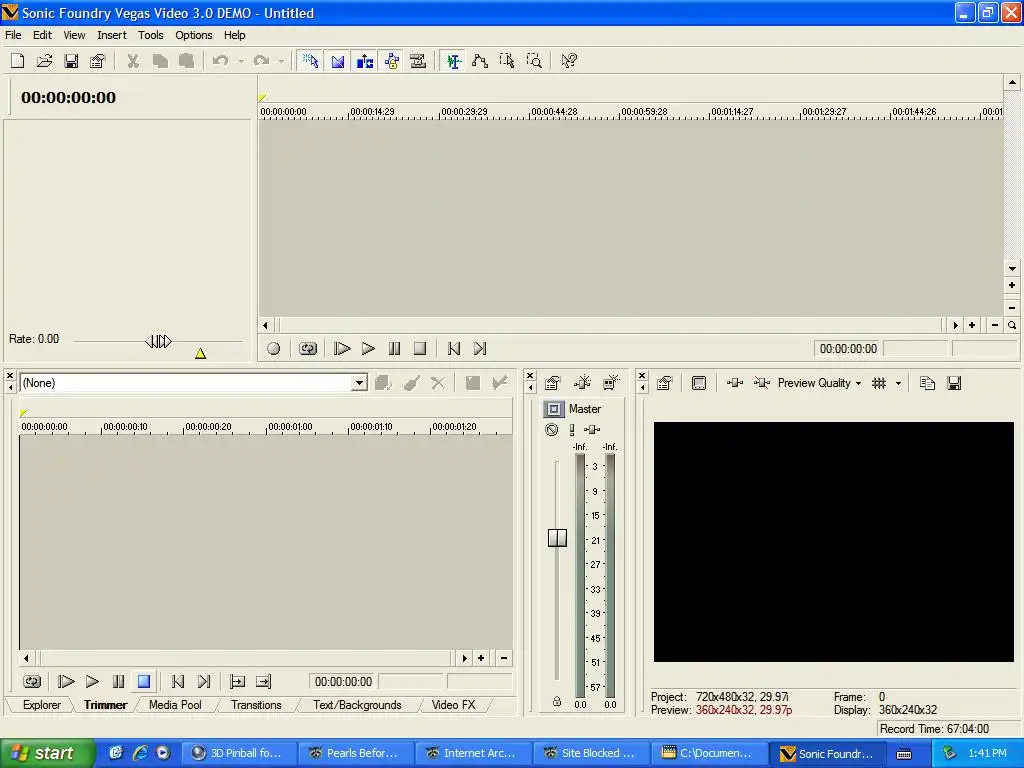This screenshot has width=1024, height=768.
Task: Pause playback on the main timeline
Action: 394,349
